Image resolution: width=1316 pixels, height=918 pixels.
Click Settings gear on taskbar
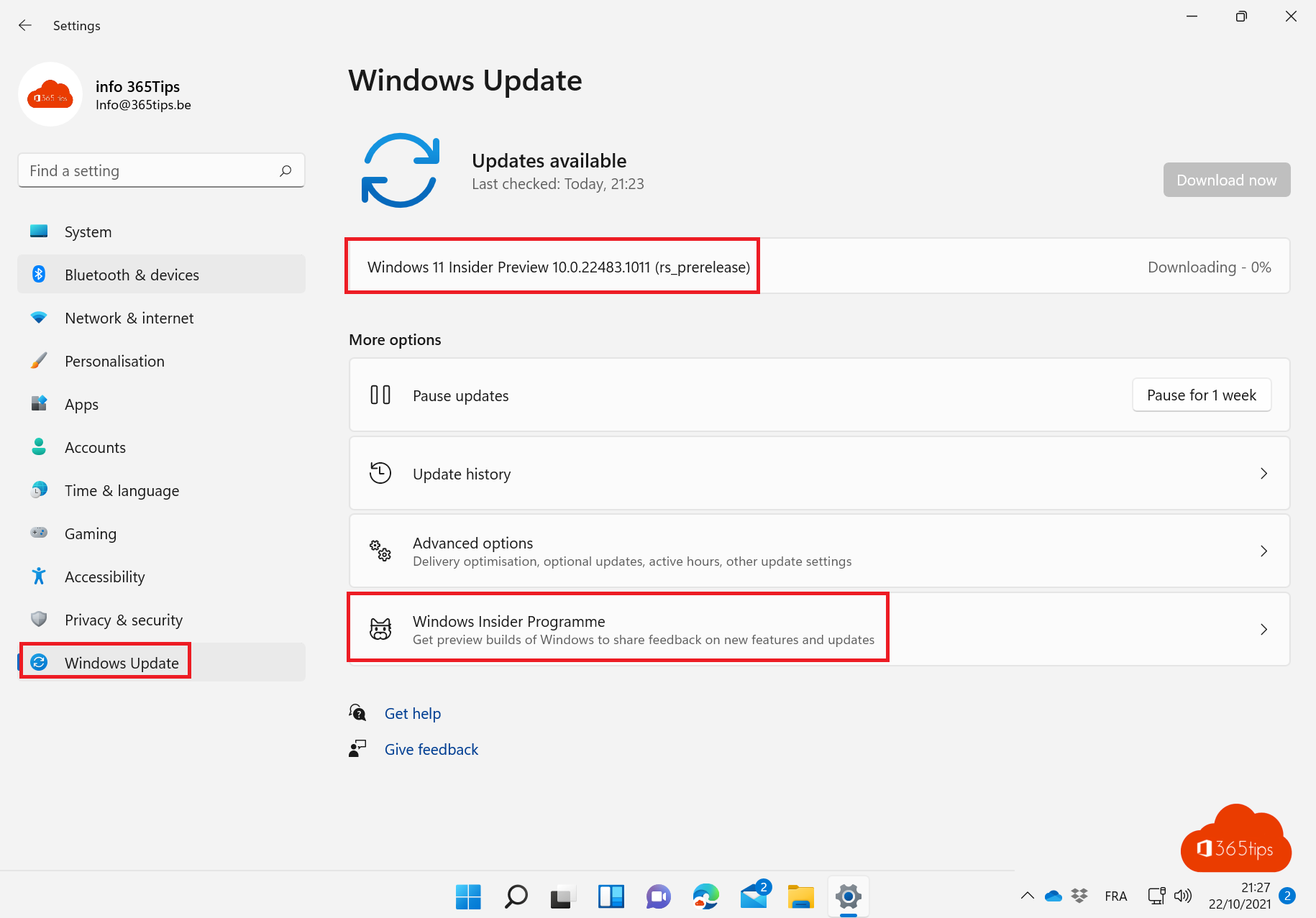tap(849, 896)
